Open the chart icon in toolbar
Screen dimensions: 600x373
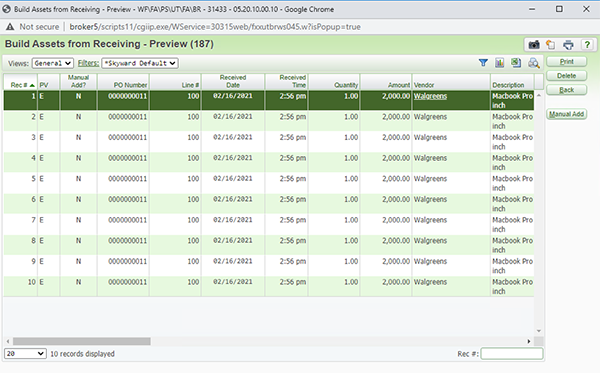[x=499, y=63]
